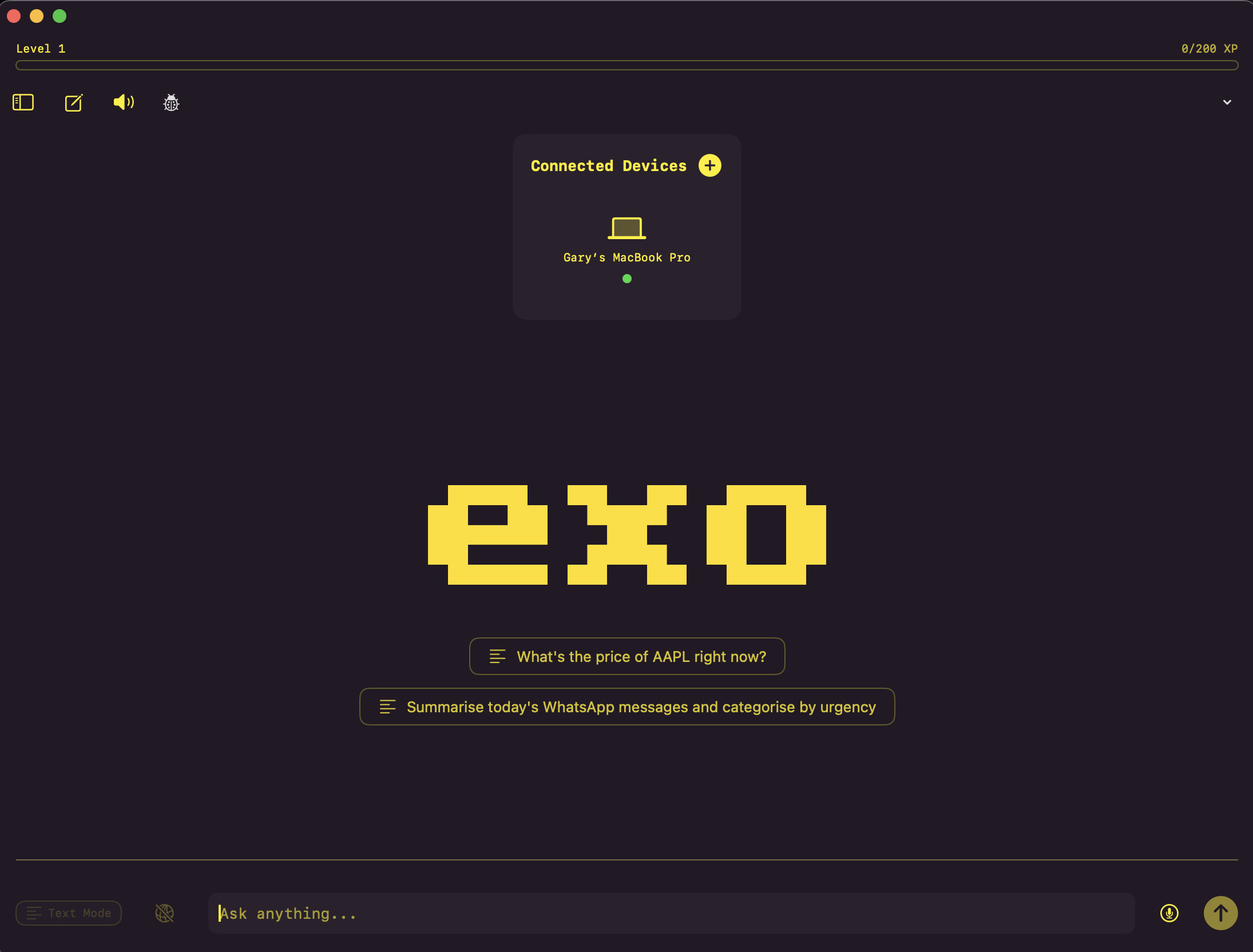Click the Level 1 status indicator
Image resolution: width=1253 pixels, height=952 pixels.
tap(41, 48)
